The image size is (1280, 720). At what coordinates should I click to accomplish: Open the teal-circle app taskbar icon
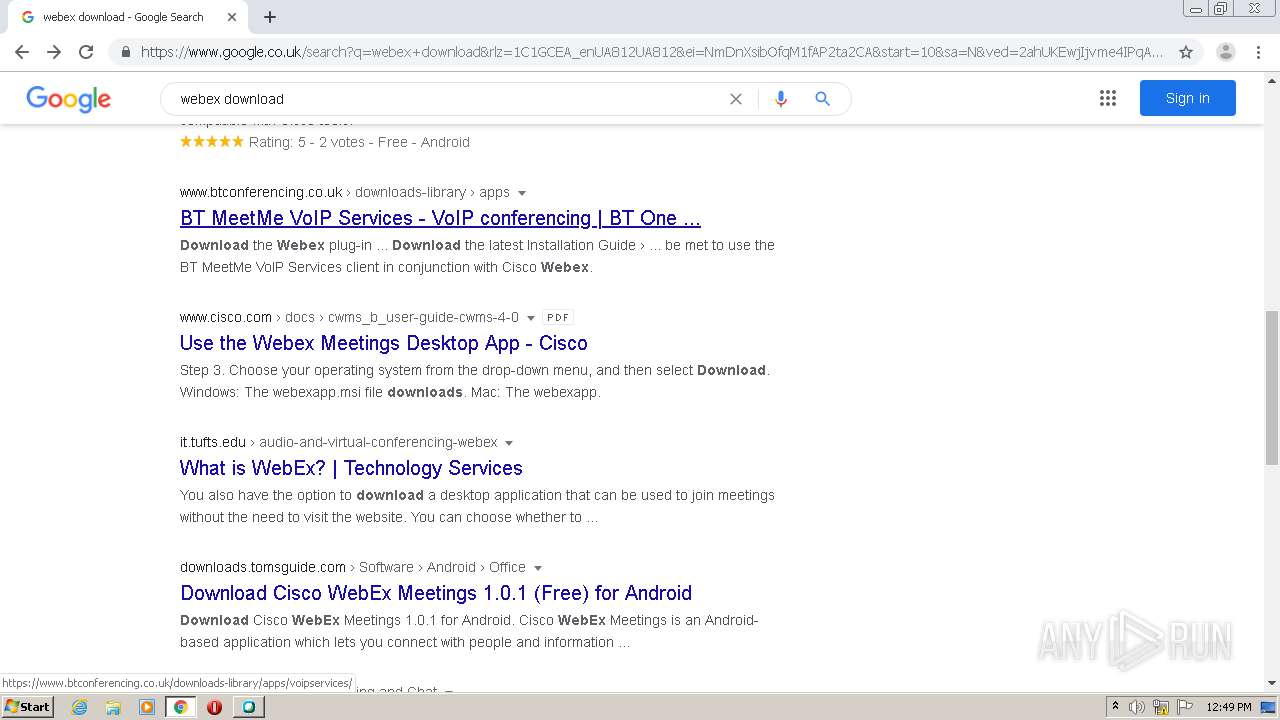coord(249,707)
